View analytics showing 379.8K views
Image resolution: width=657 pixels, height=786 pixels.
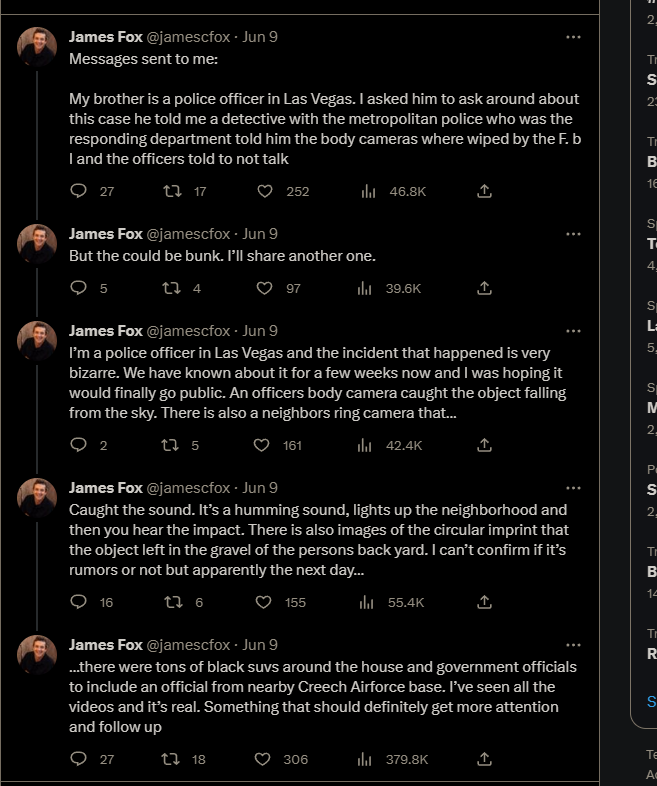coord(367,759)
